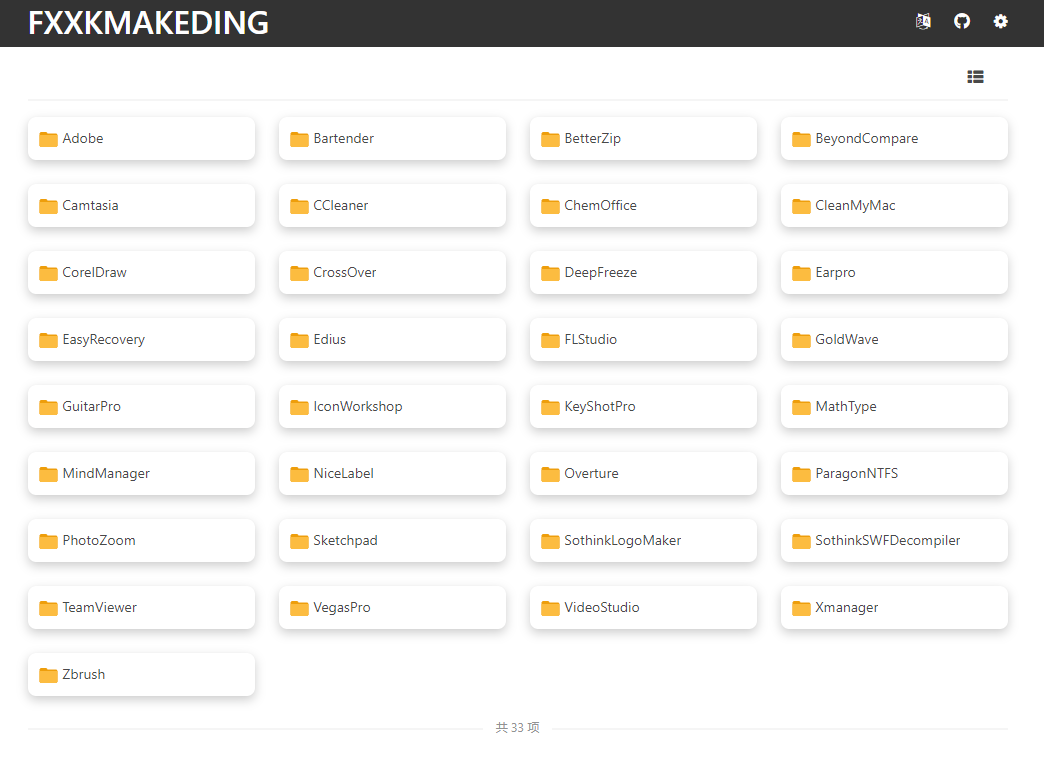
Task: Open the CrossOver folder
Action: coord(392,272)
